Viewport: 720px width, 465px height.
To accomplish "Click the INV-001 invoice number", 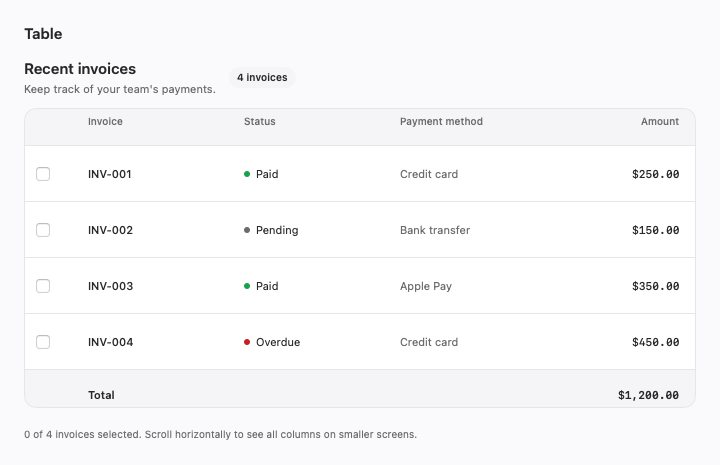I will (110, 174).
